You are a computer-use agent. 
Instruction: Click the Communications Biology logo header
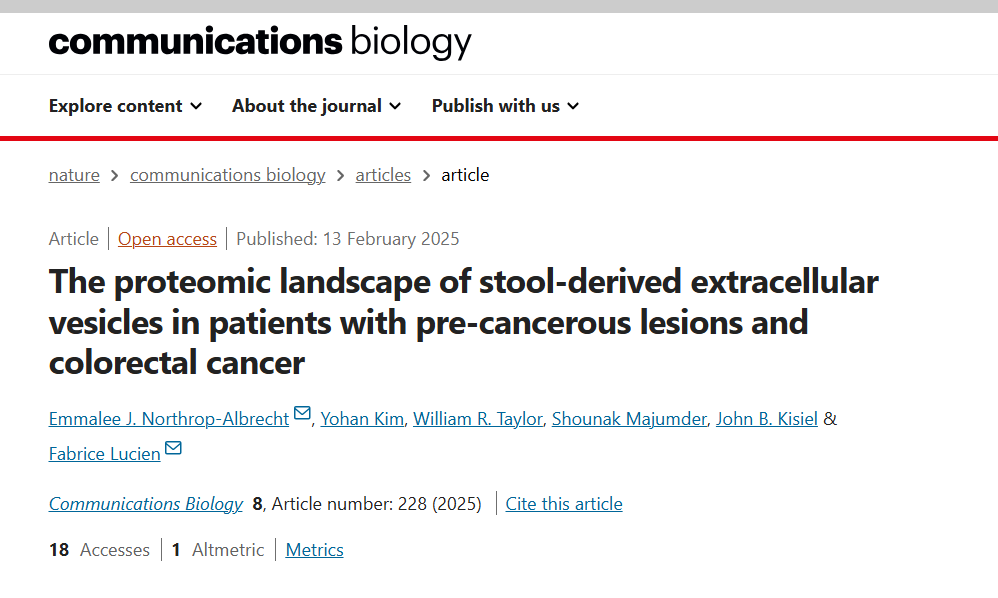[260, 42]
